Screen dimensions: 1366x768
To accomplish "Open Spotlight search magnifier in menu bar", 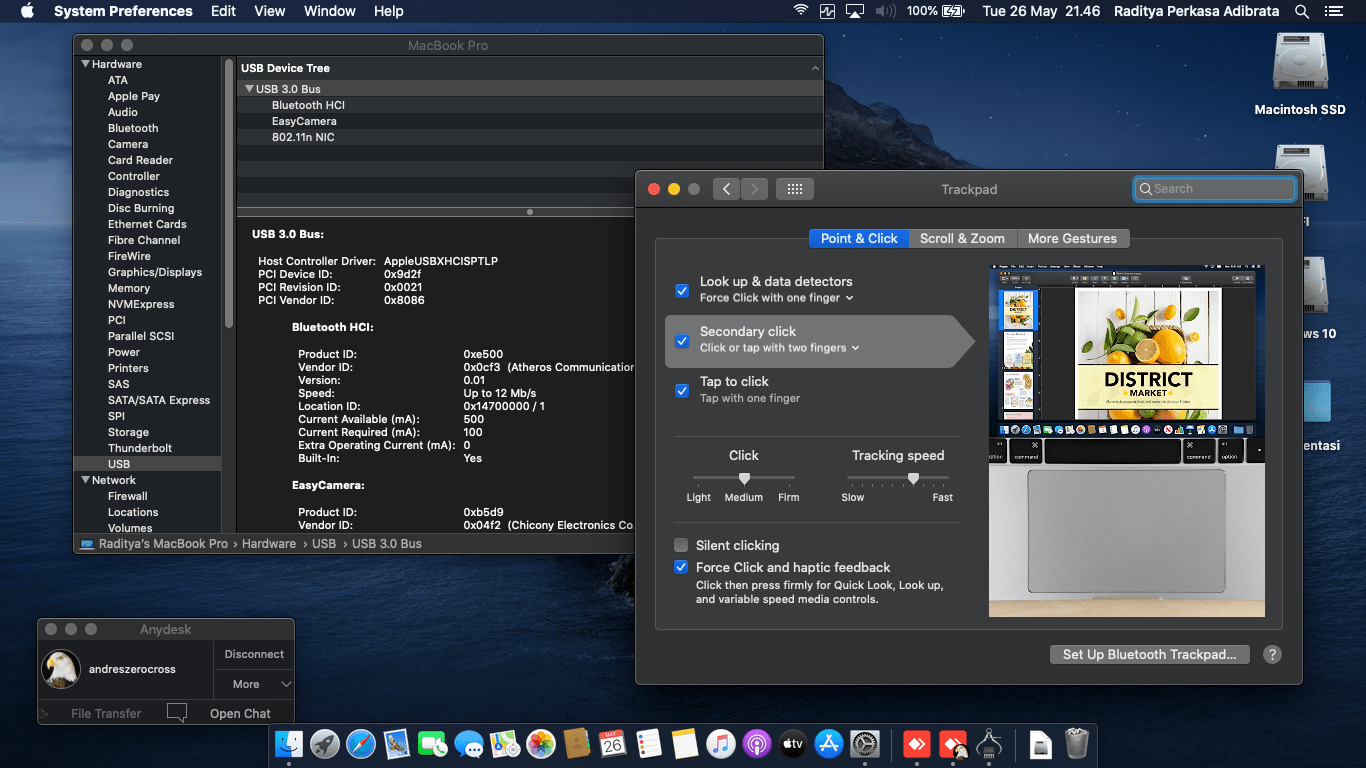I will coord(1302,11).
